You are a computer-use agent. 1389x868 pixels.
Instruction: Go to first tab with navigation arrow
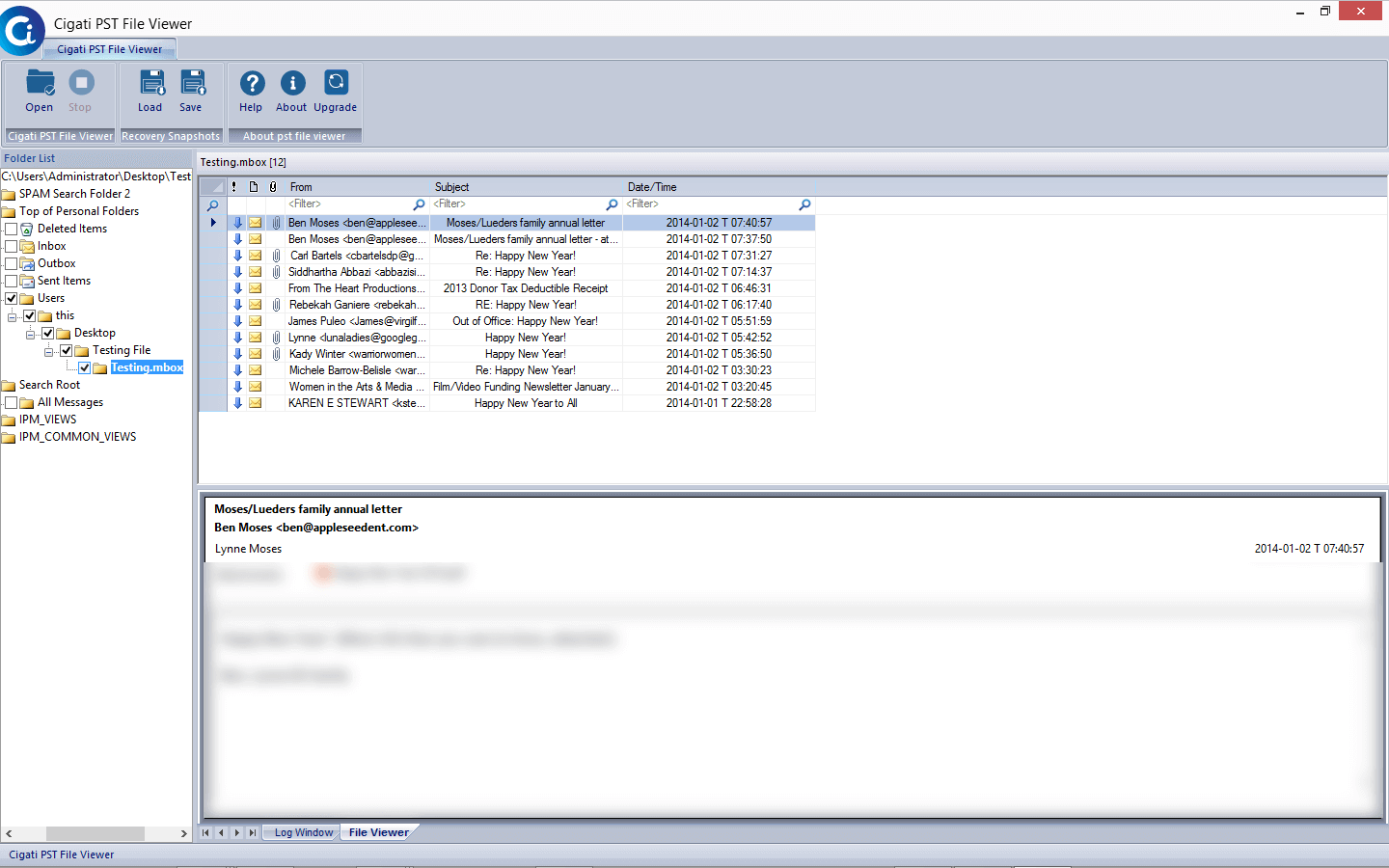coord(205,832)
